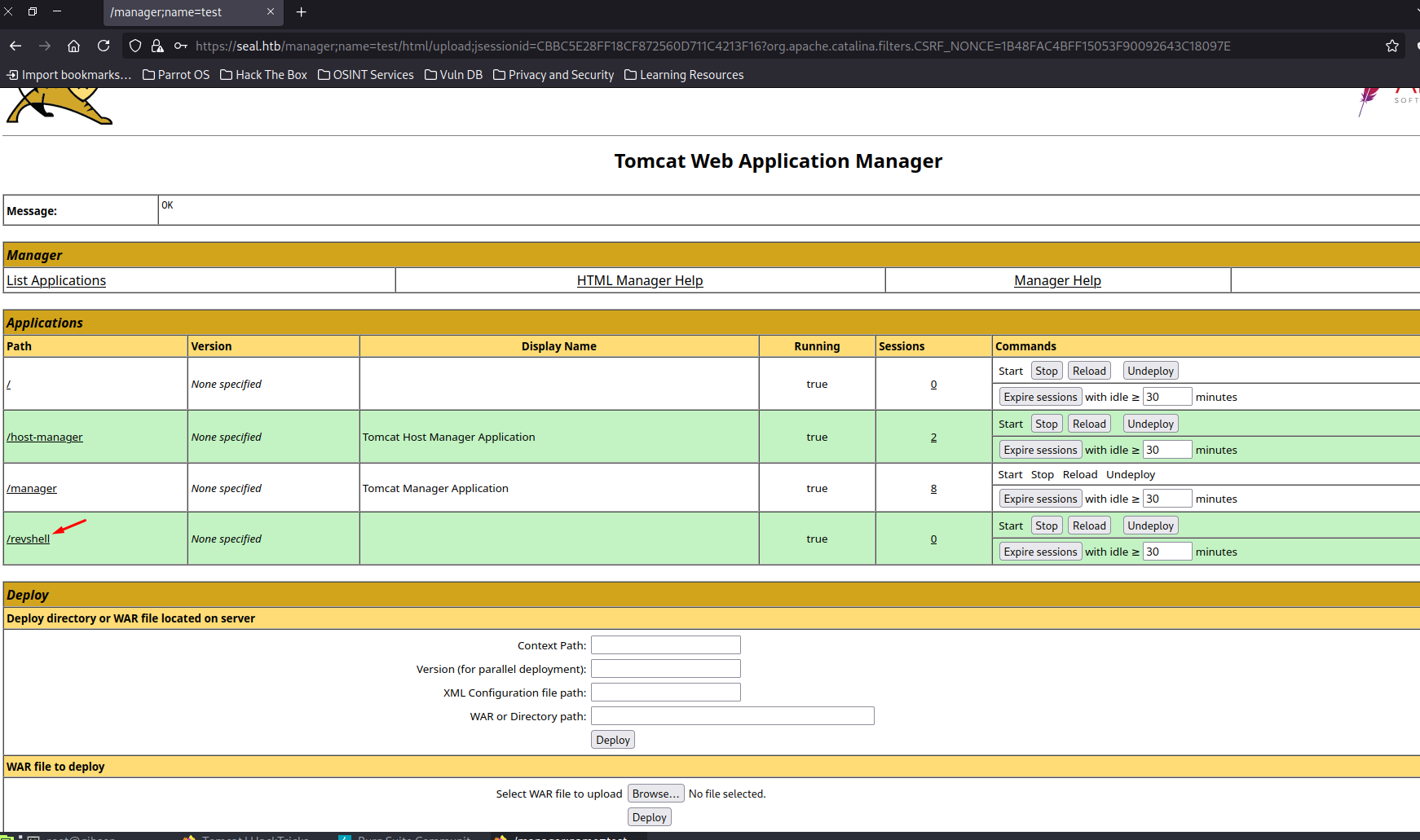Close the /manager;name=test tab
Image resolution: width=1420 pixels, height=840 pixels.
pos(271,12)
